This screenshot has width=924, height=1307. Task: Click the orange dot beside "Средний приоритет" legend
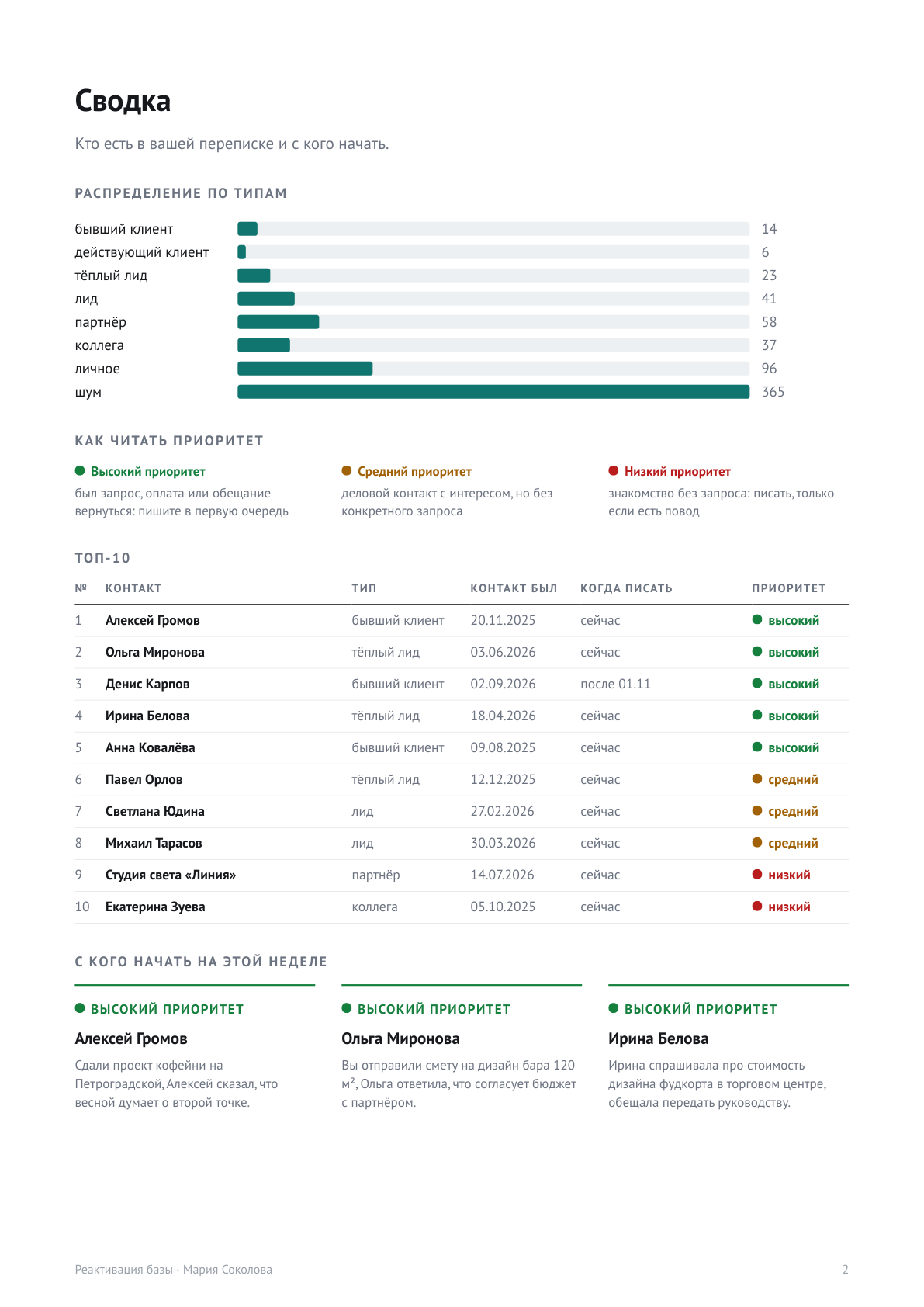click(347, 471)
